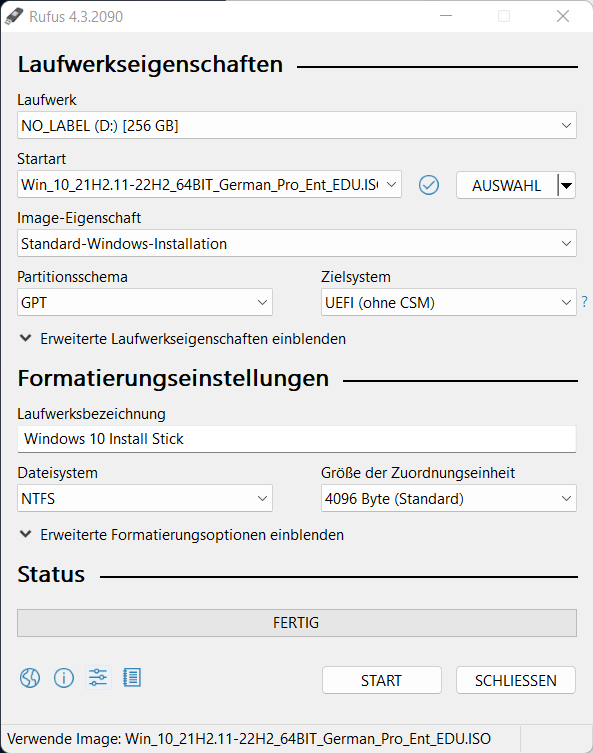Click the Größe der Zuordnungseinheit label
Image resolution: width=593 pixels, height=753 pixels.
tap(418, 473)
